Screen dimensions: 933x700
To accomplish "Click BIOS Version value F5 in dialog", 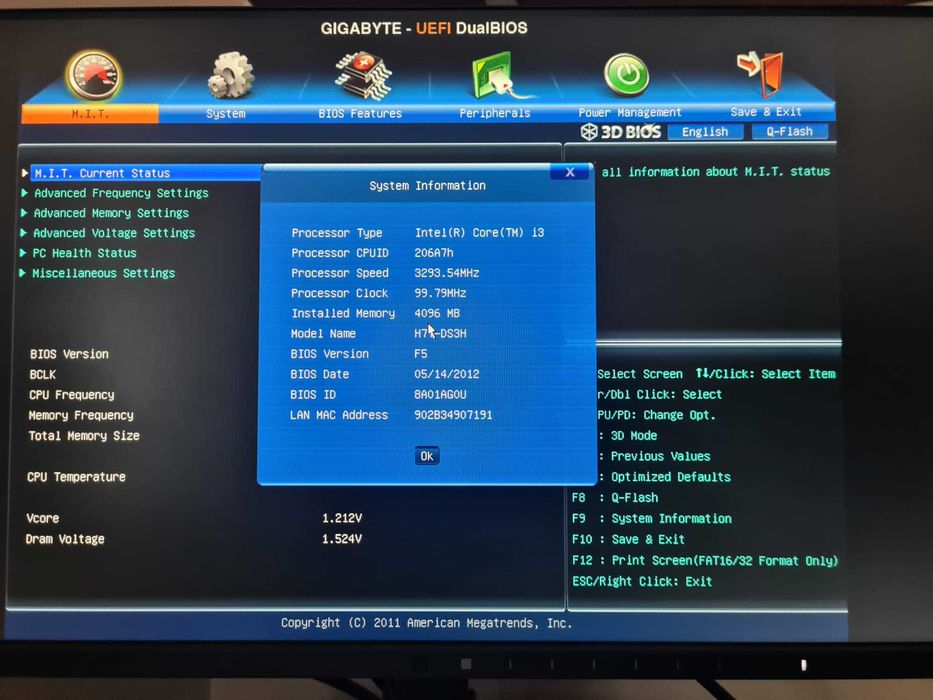I will click(421, 354).
